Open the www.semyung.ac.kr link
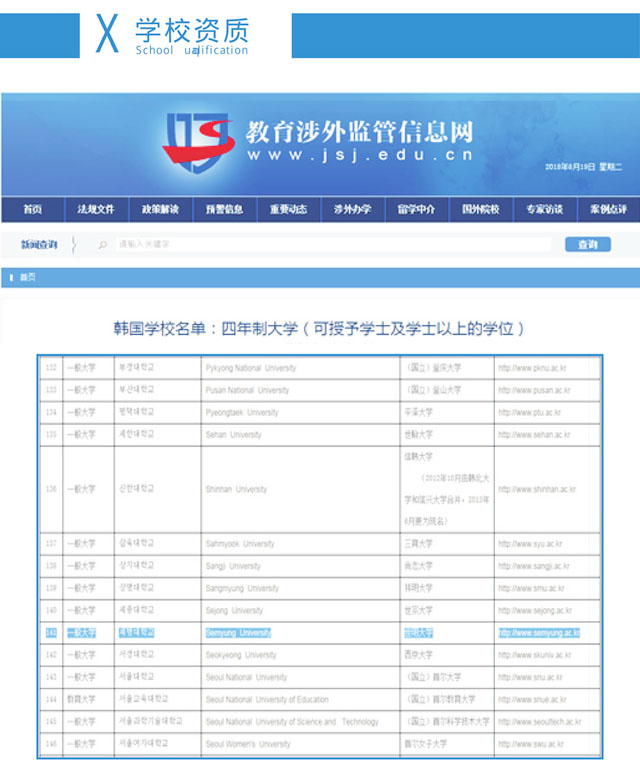The height and width of the screenshot is (779, 640). 539,633
